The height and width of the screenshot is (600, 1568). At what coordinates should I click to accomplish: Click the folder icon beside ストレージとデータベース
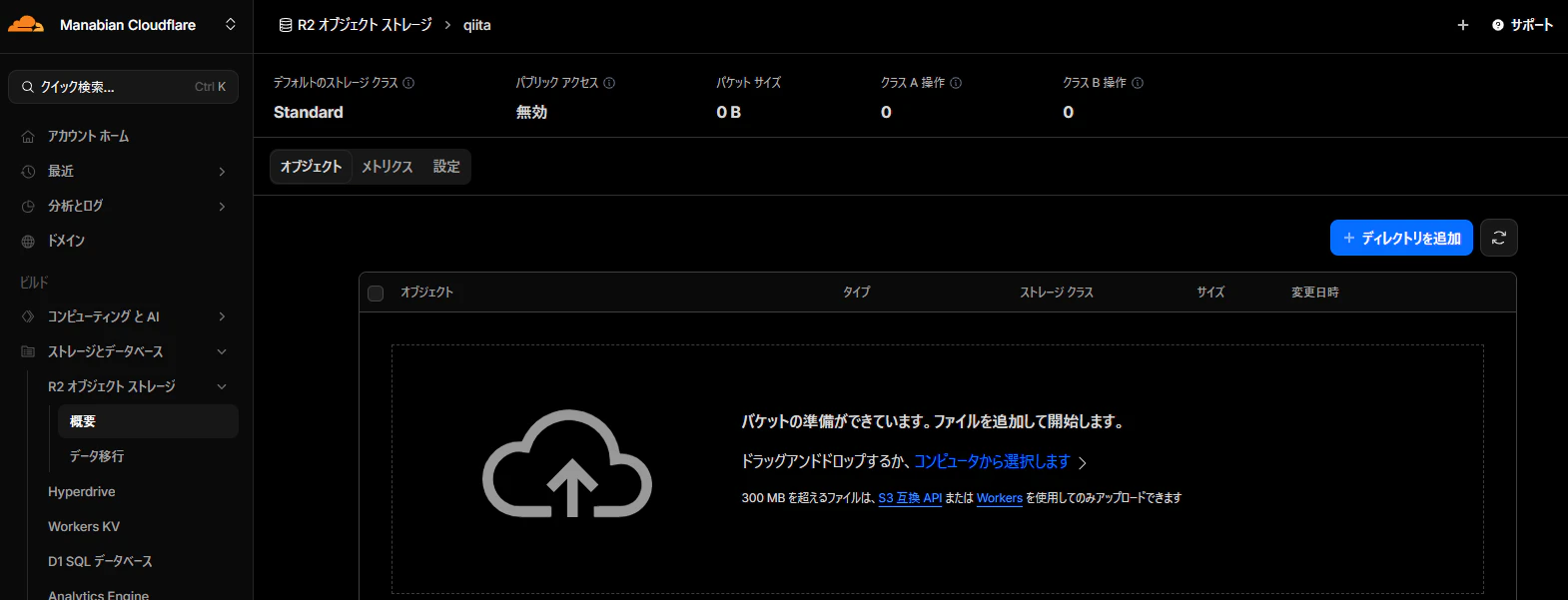(x=28, y=351)
